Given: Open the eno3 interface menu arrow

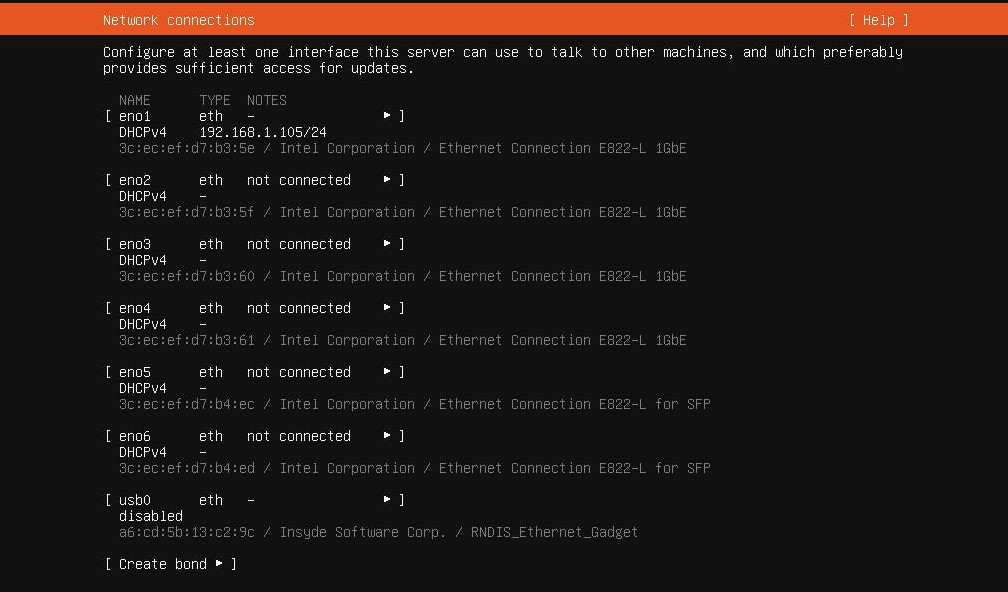Looking at the screenshot, I should pos(387,244).
